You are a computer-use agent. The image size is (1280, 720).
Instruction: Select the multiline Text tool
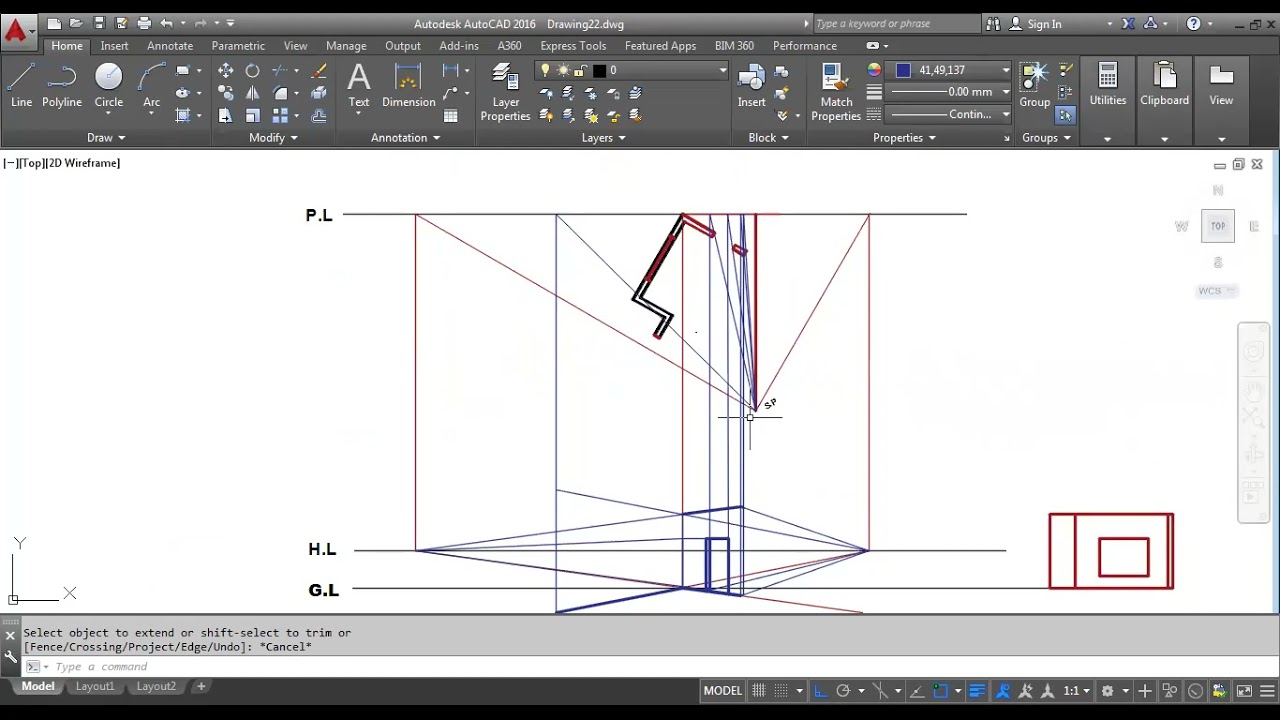point(358,86)
